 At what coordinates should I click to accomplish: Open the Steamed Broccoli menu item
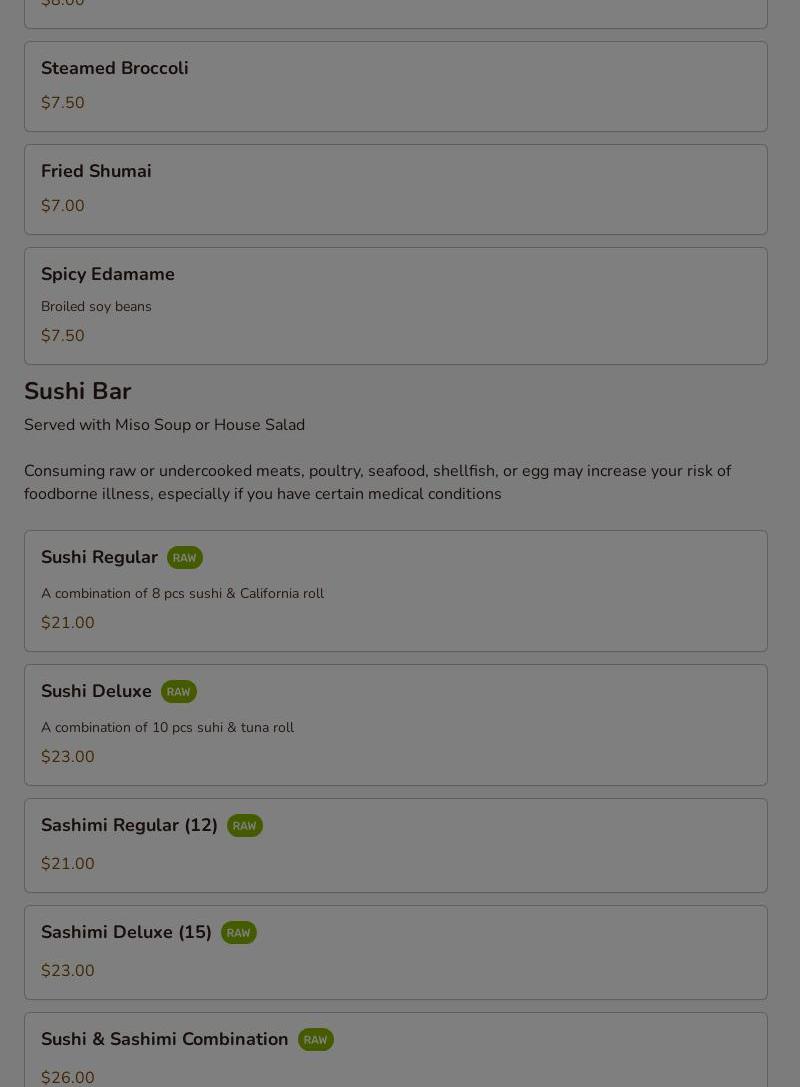(x=115, y=68)
